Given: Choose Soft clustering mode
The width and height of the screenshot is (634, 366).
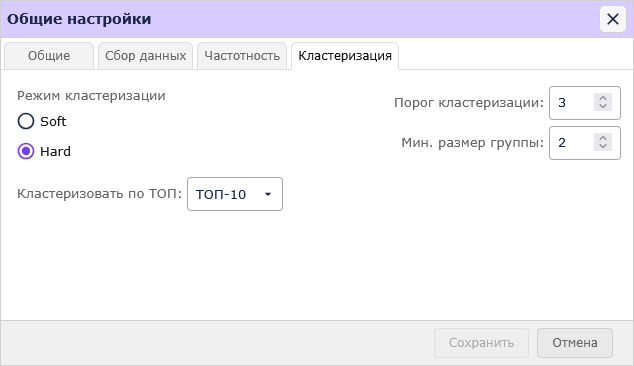Looking at the screenshot, I should [26, 121].
